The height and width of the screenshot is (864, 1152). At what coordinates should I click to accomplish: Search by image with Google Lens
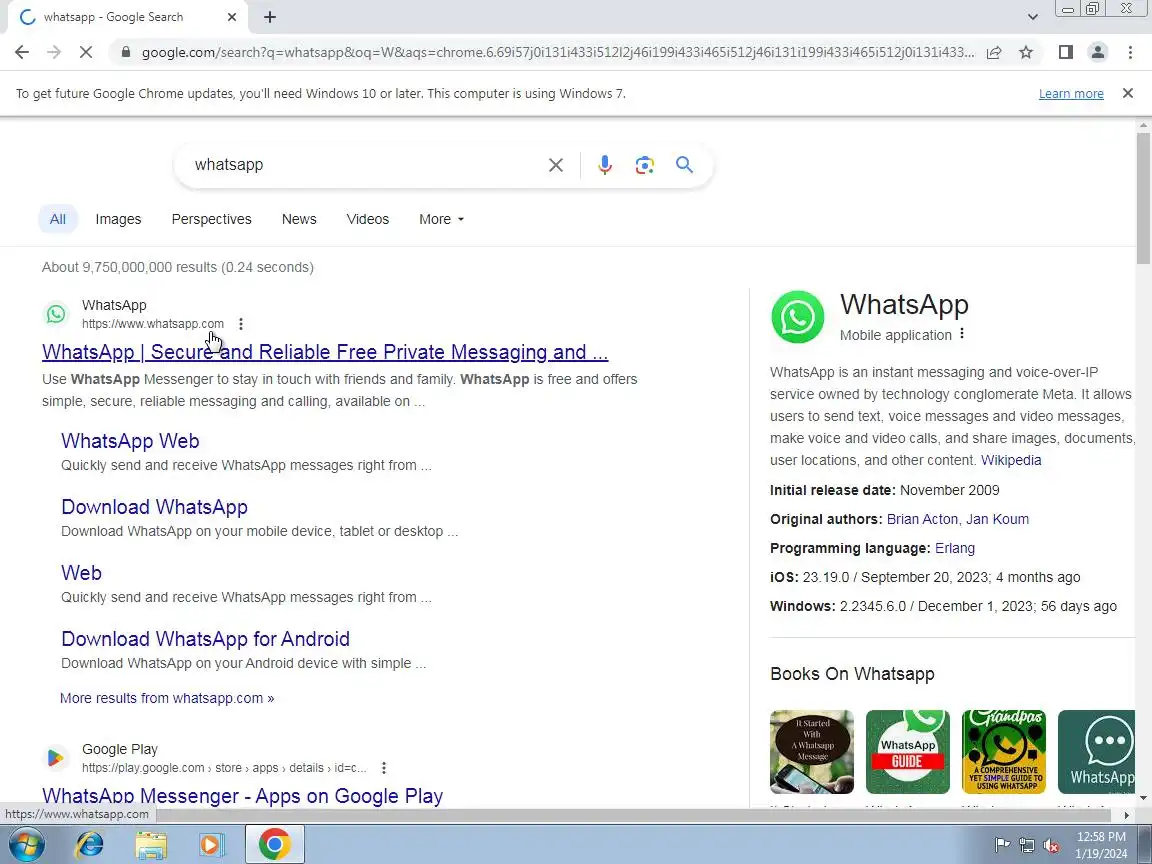click(644, 165)
